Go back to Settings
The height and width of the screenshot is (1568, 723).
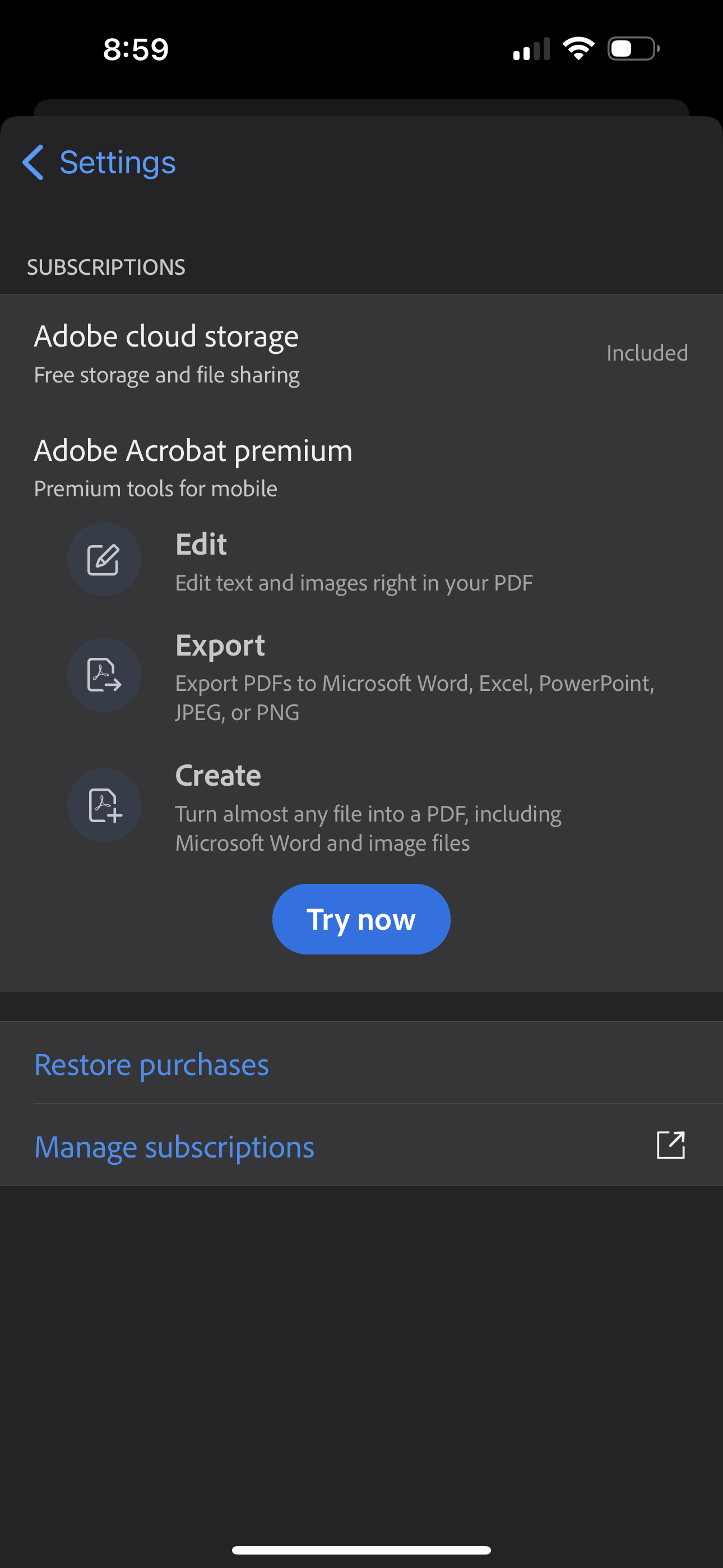tap(99, 162)
